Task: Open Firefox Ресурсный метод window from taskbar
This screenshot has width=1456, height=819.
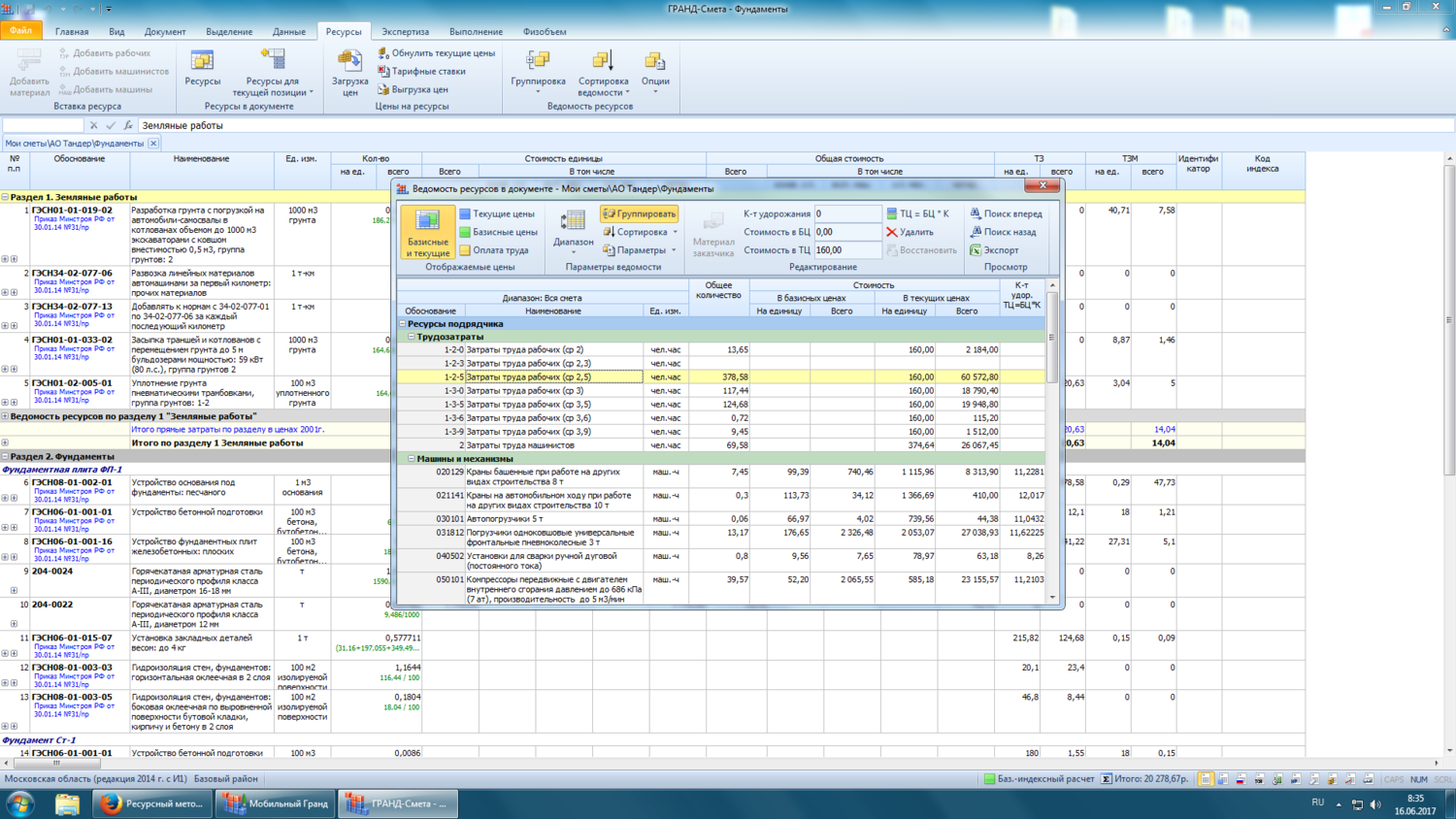Action: 152,803
